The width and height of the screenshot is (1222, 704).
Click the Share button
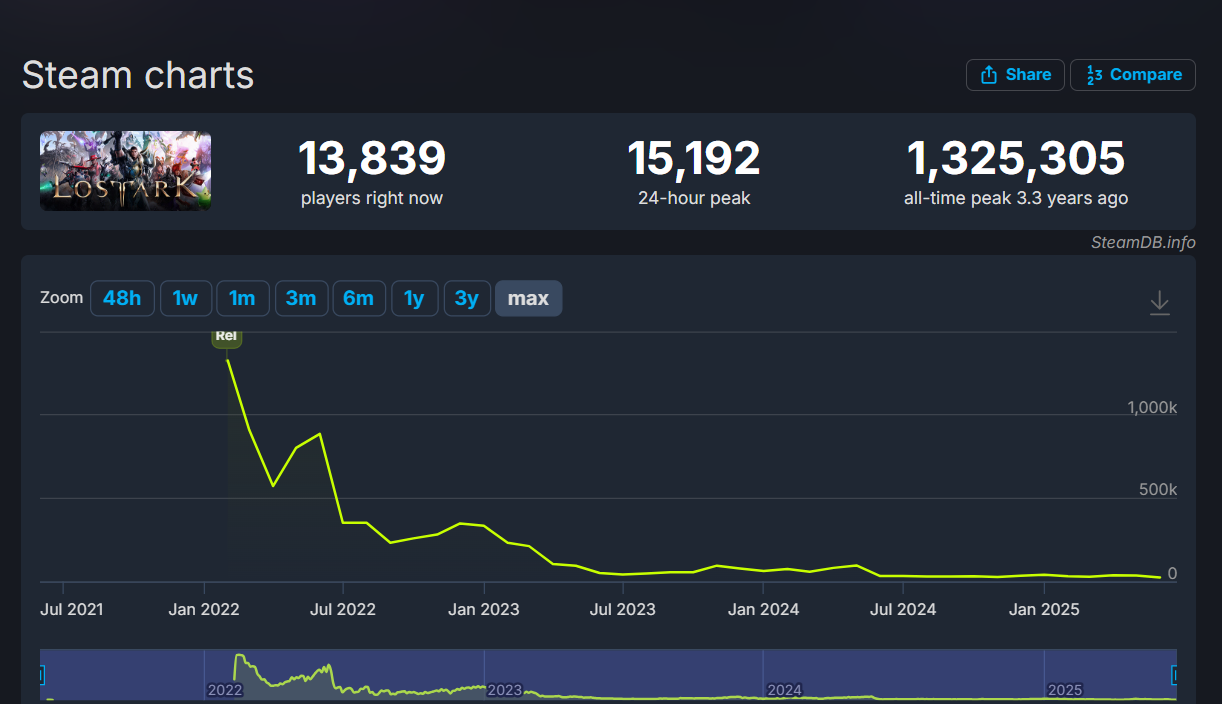[x=1015, y=75]
